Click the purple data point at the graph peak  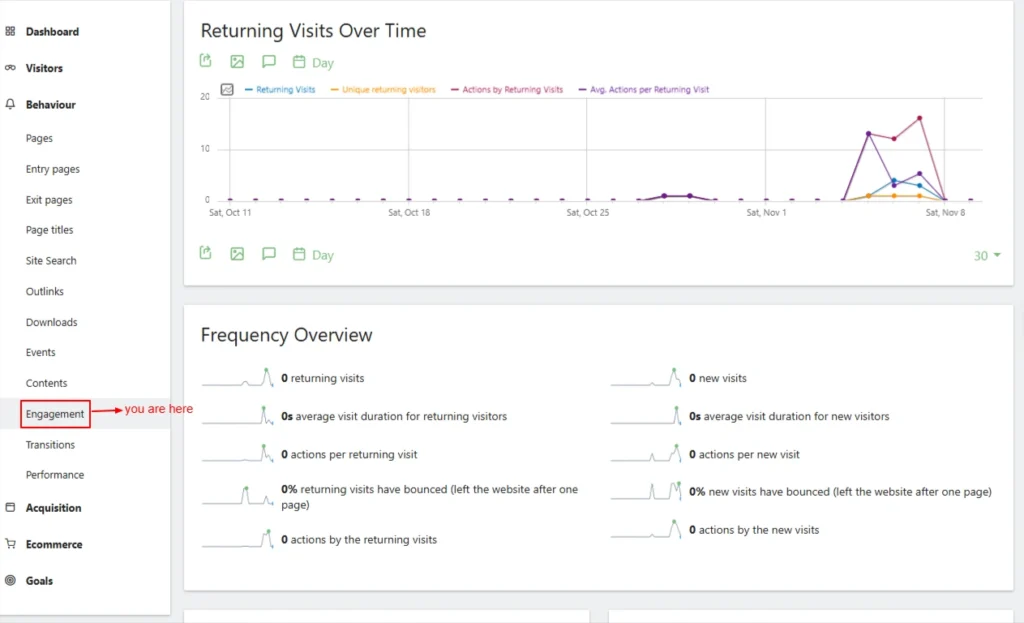(x=868, y=133)
